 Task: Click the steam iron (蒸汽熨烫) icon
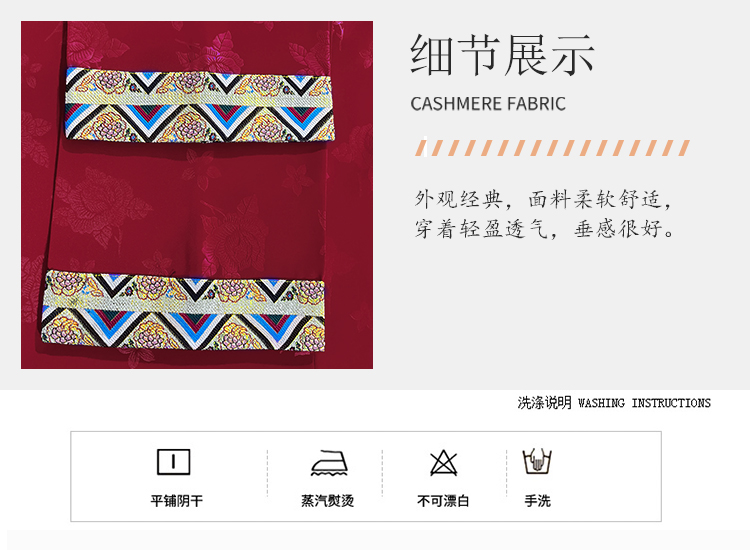[x=329, y=463]
